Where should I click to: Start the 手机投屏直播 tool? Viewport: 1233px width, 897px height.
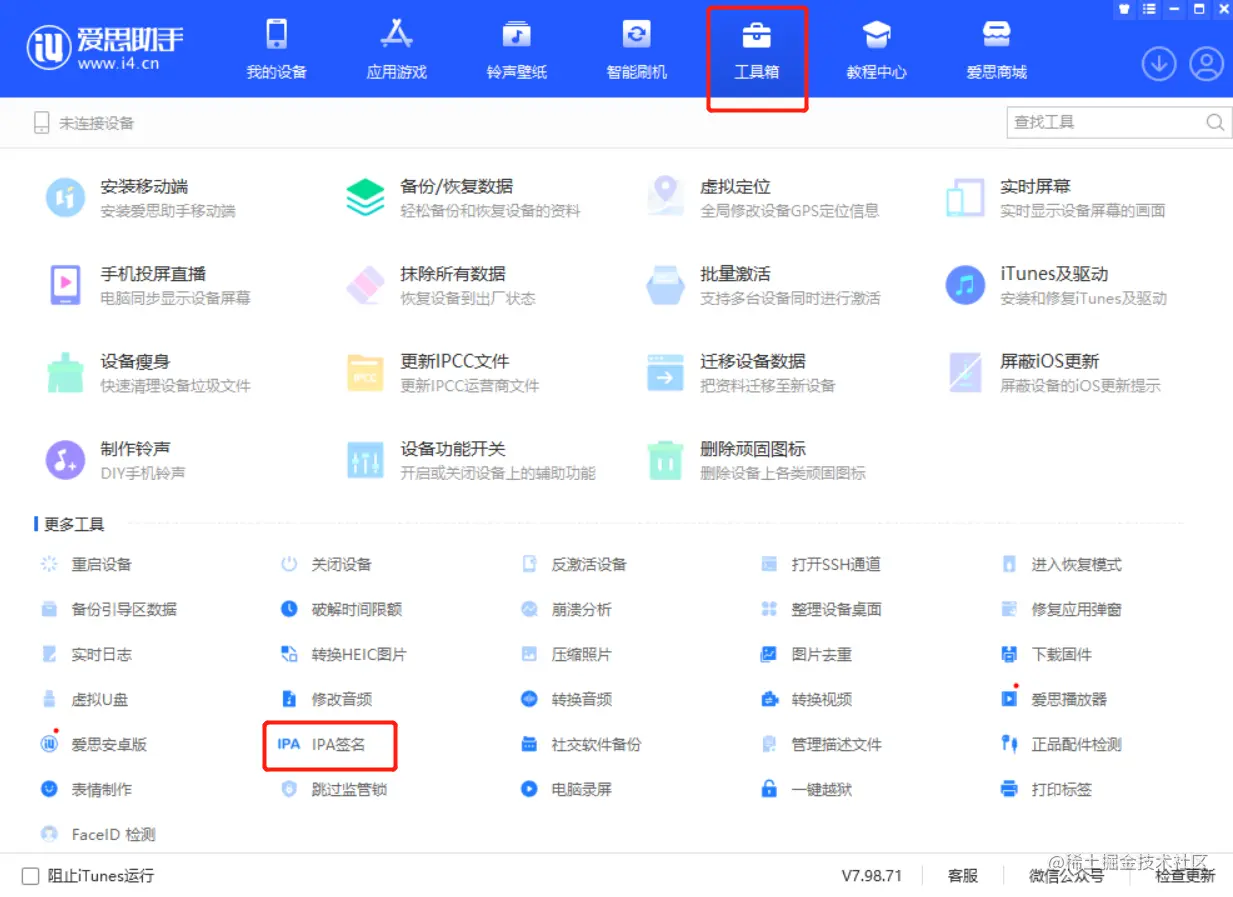148,285
